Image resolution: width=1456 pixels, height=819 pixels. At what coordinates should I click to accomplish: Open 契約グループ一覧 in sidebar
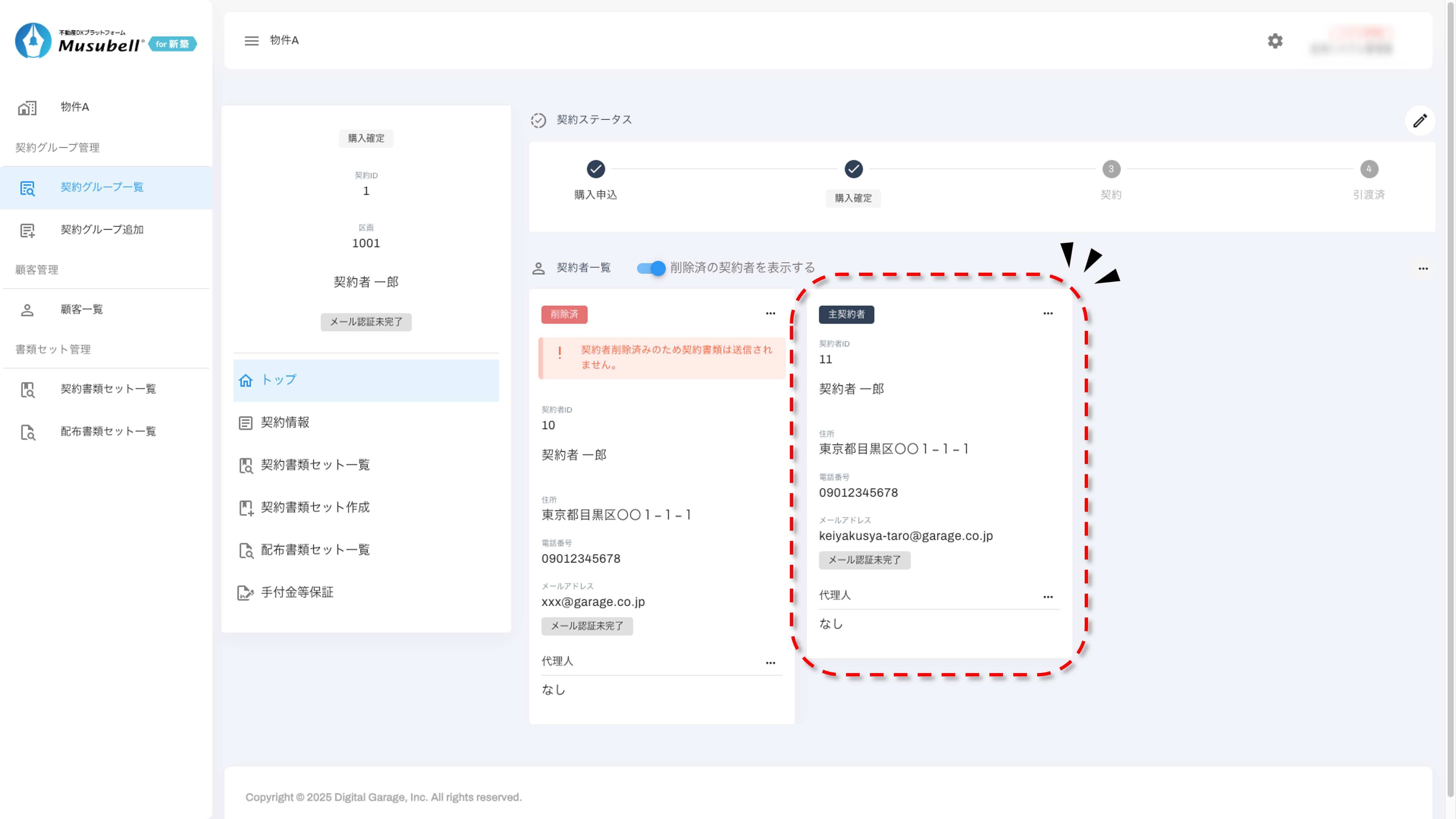point(102,187)
